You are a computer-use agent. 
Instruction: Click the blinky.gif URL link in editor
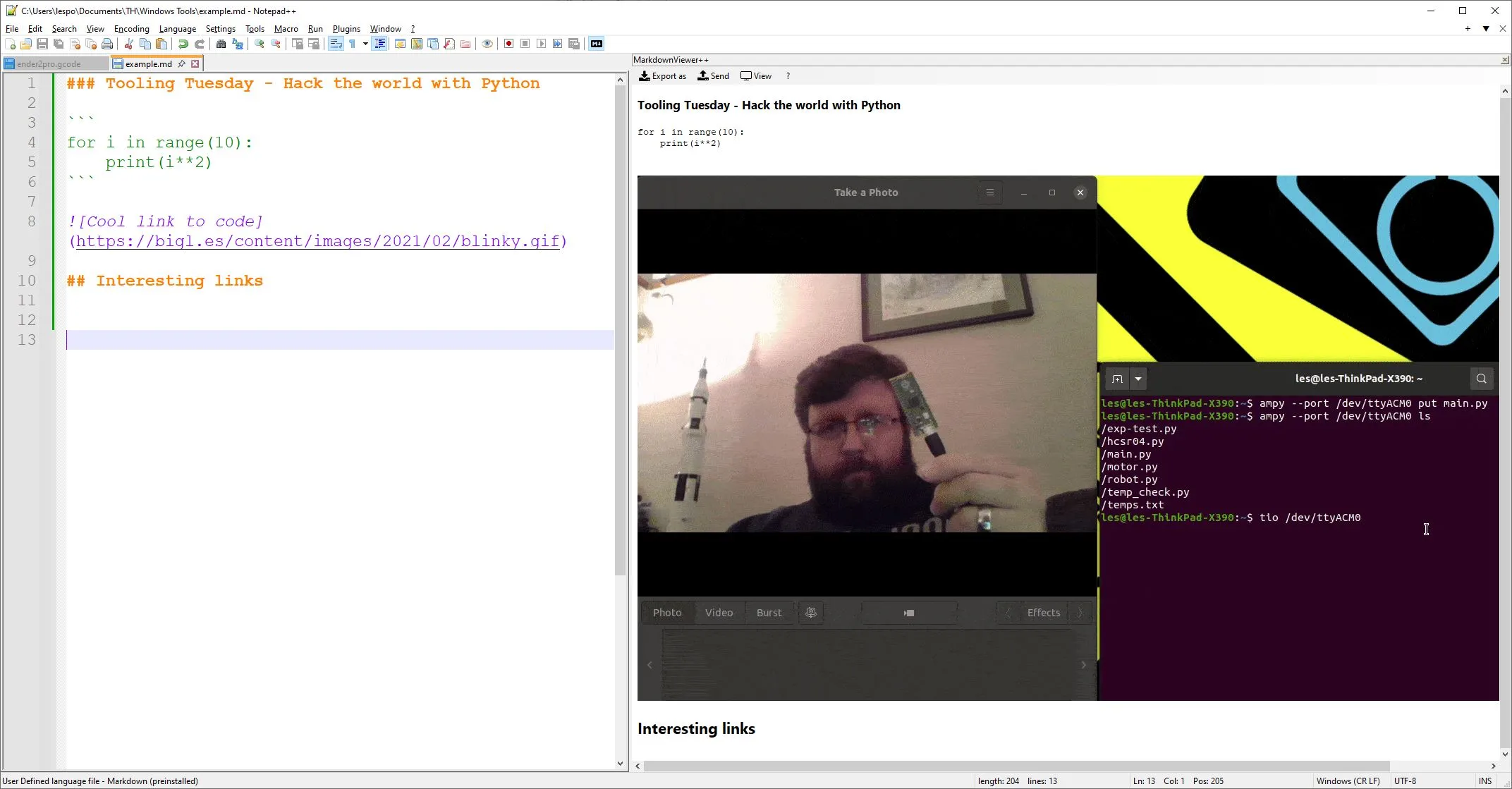coord(318,241)
